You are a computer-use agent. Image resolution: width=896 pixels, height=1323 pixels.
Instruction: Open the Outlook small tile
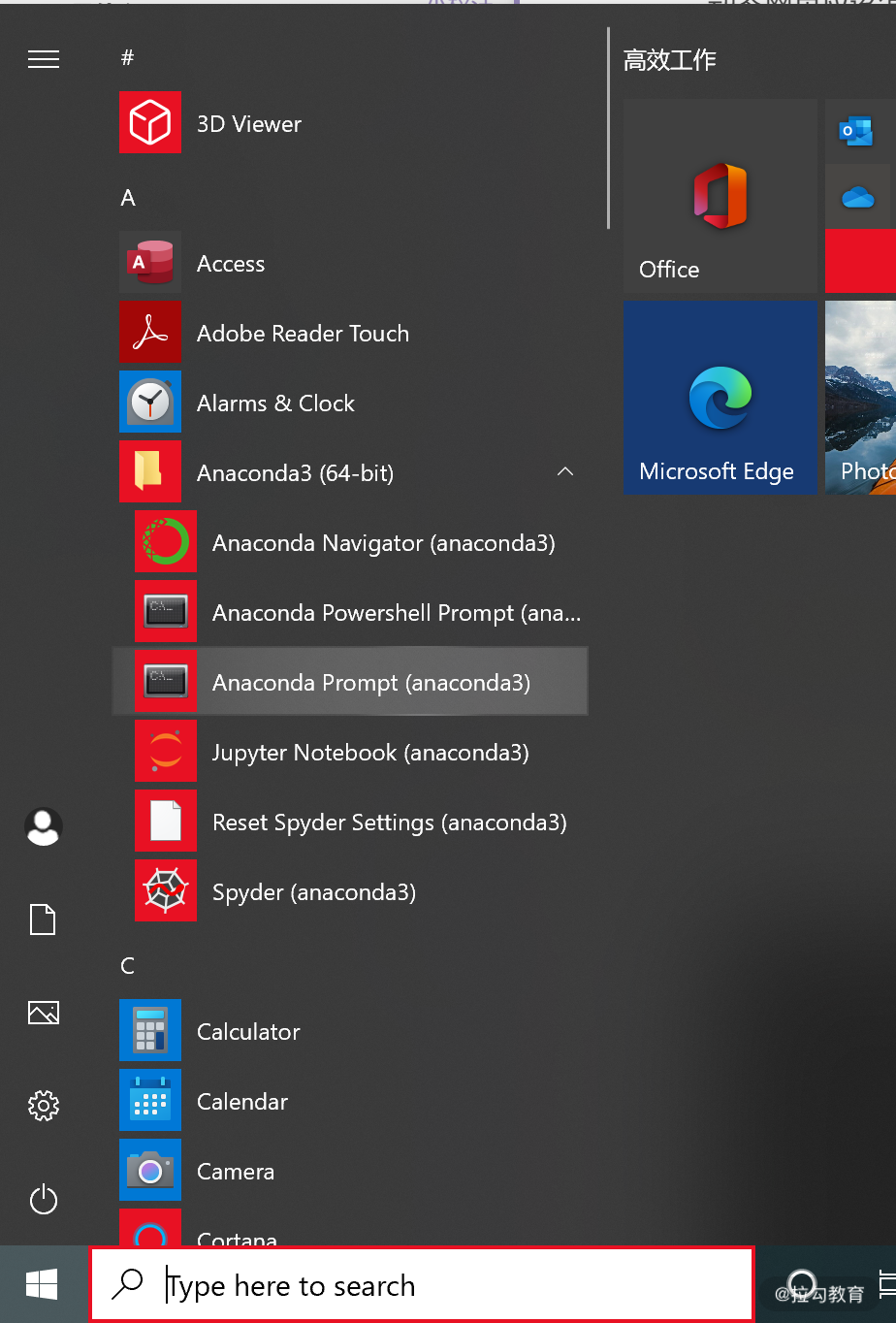coord(857,130)
